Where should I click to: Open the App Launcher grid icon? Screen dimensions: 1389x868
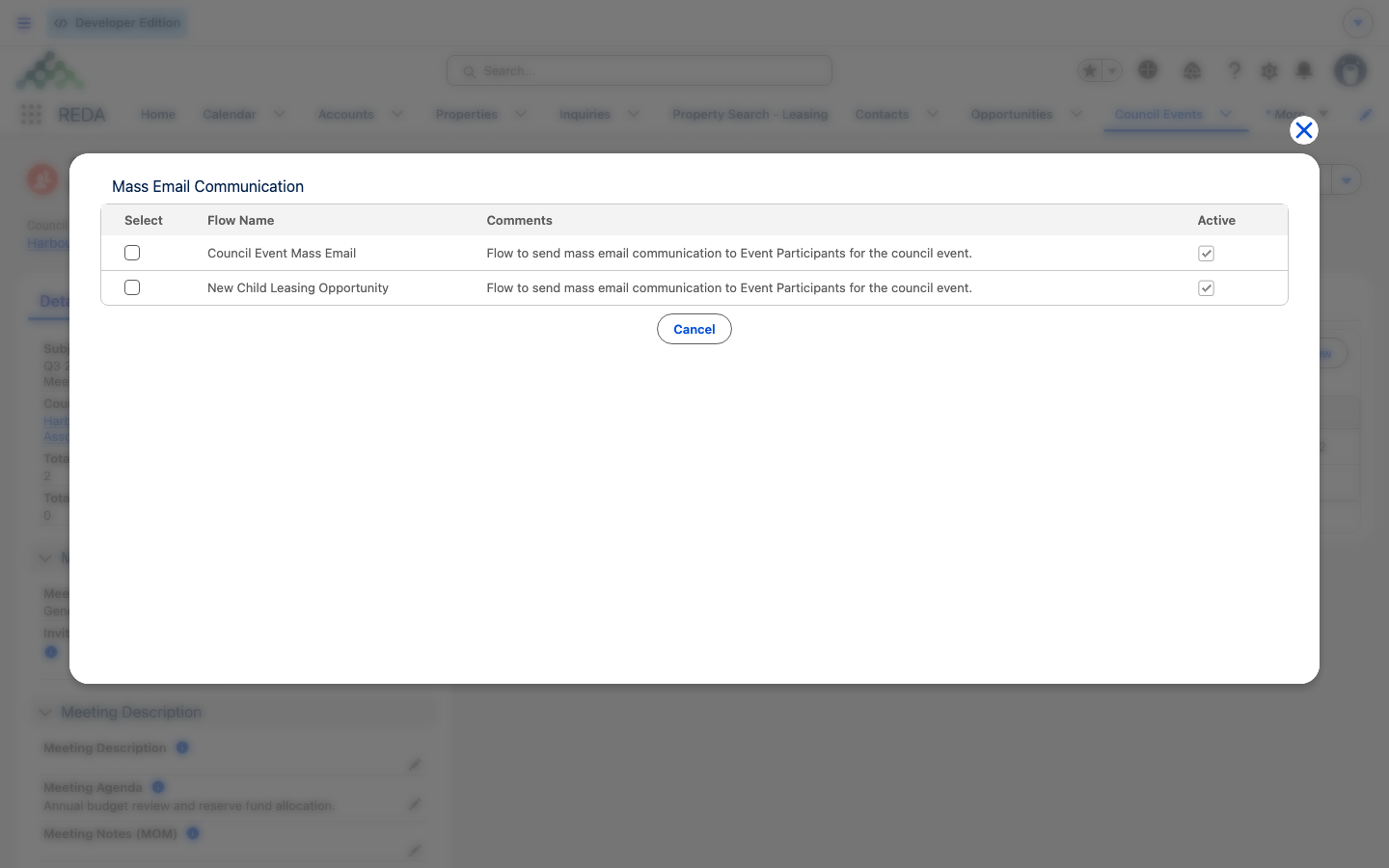coord(31,115)
